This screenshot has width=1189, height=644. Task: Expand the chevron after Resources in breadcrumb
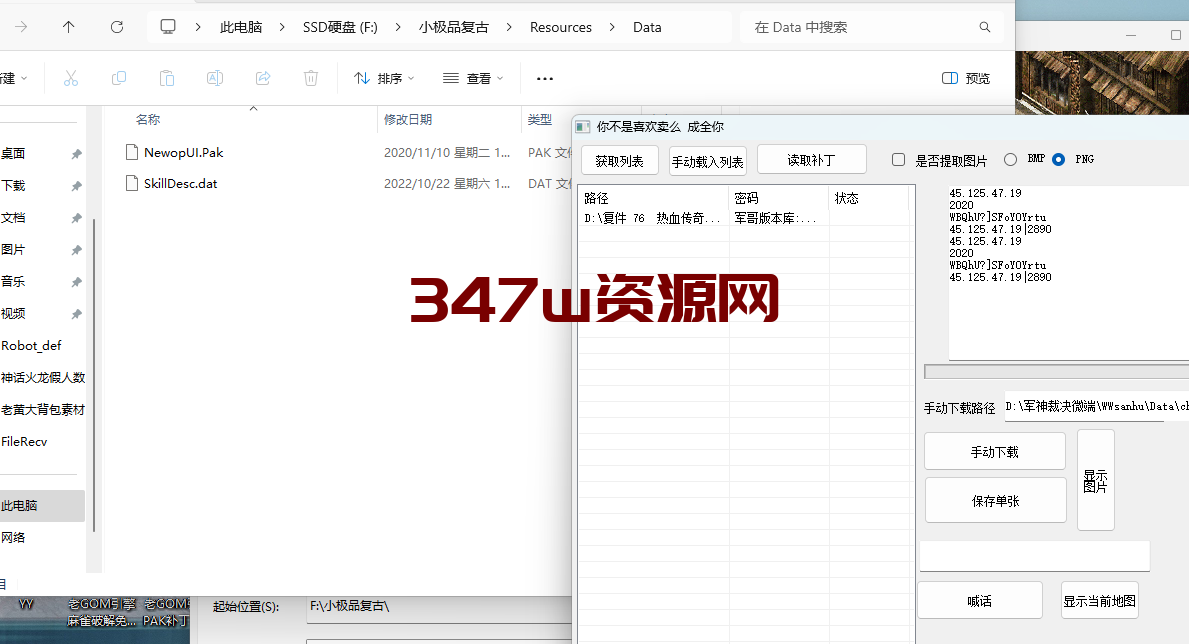click(x=612, y=27)
